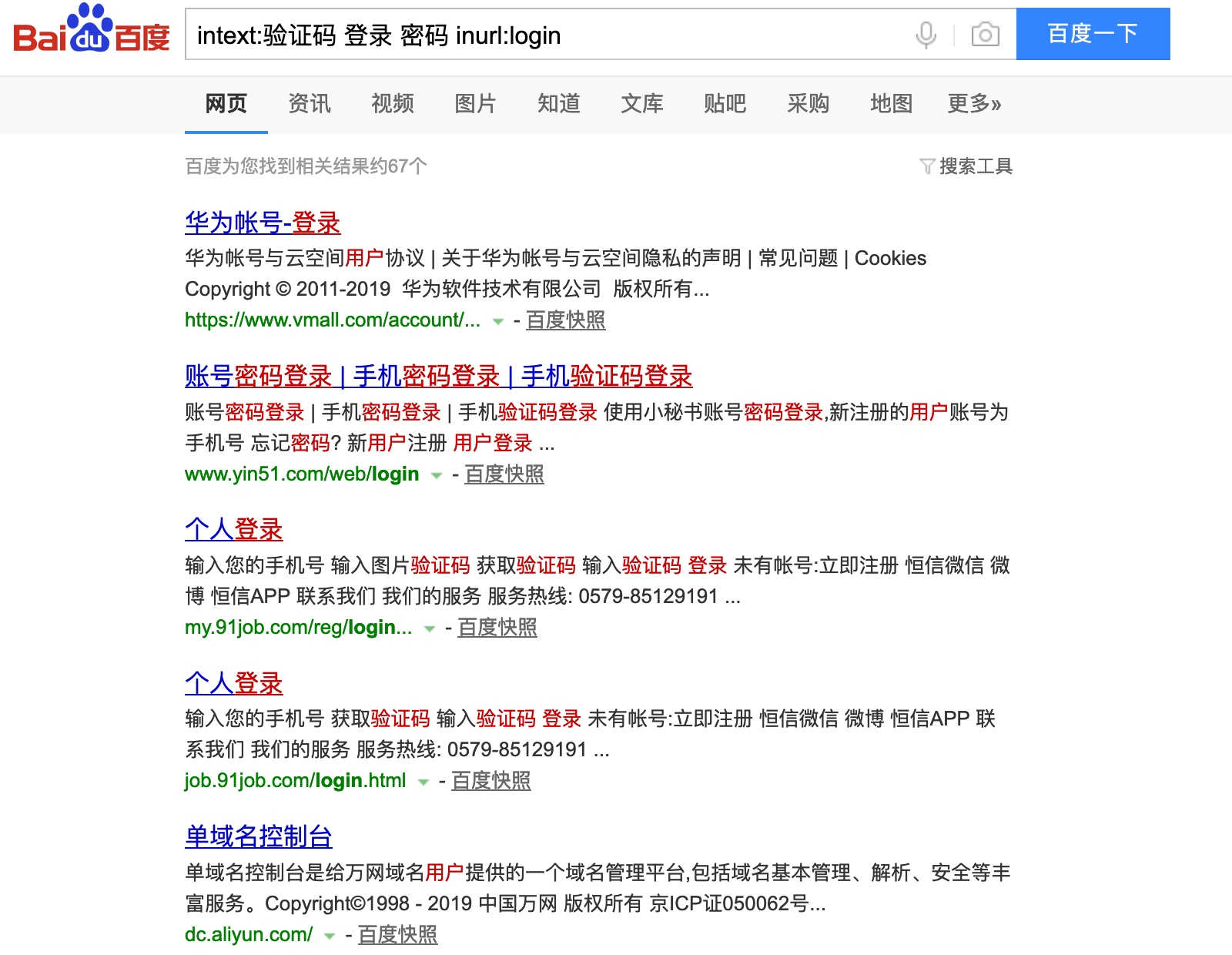The height and width of the screenshot is (955, 1232).
Task: Expand dropdown arrow beside job.91job.com URL
Action: (423, 782)
